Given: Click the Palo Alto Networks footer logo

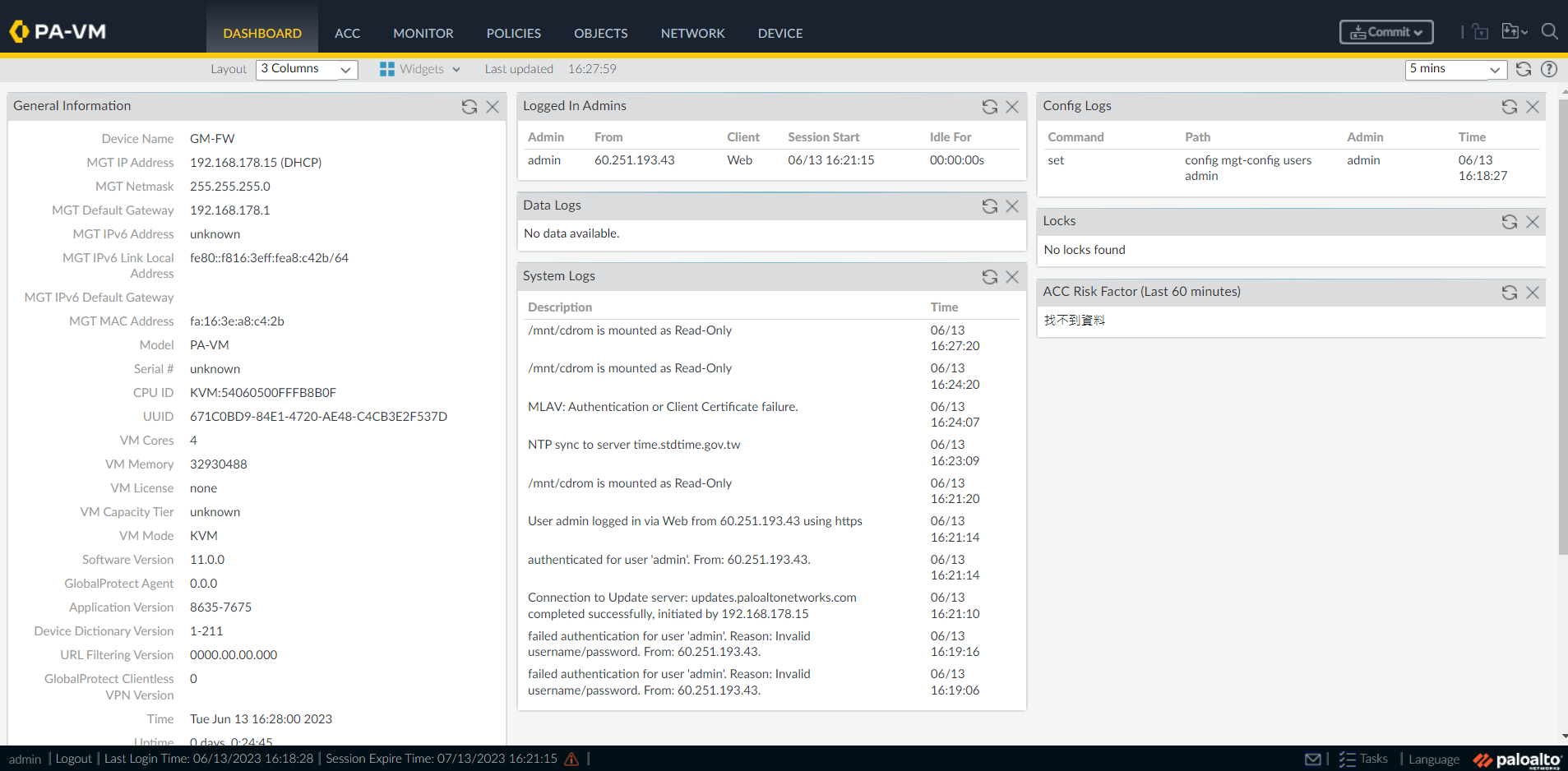Looking at the screenshot, I should coord(1517,760).
